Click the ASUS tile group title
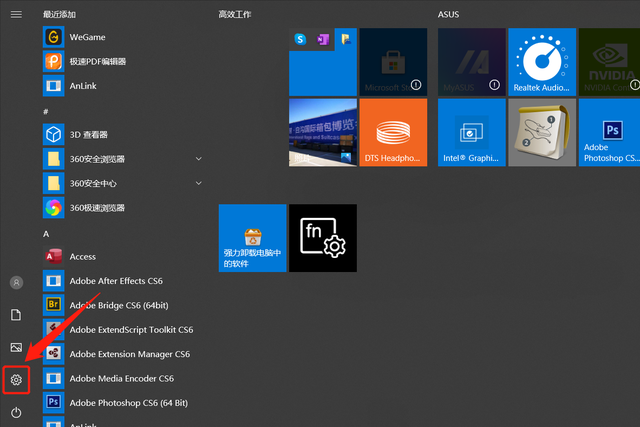 448,15
